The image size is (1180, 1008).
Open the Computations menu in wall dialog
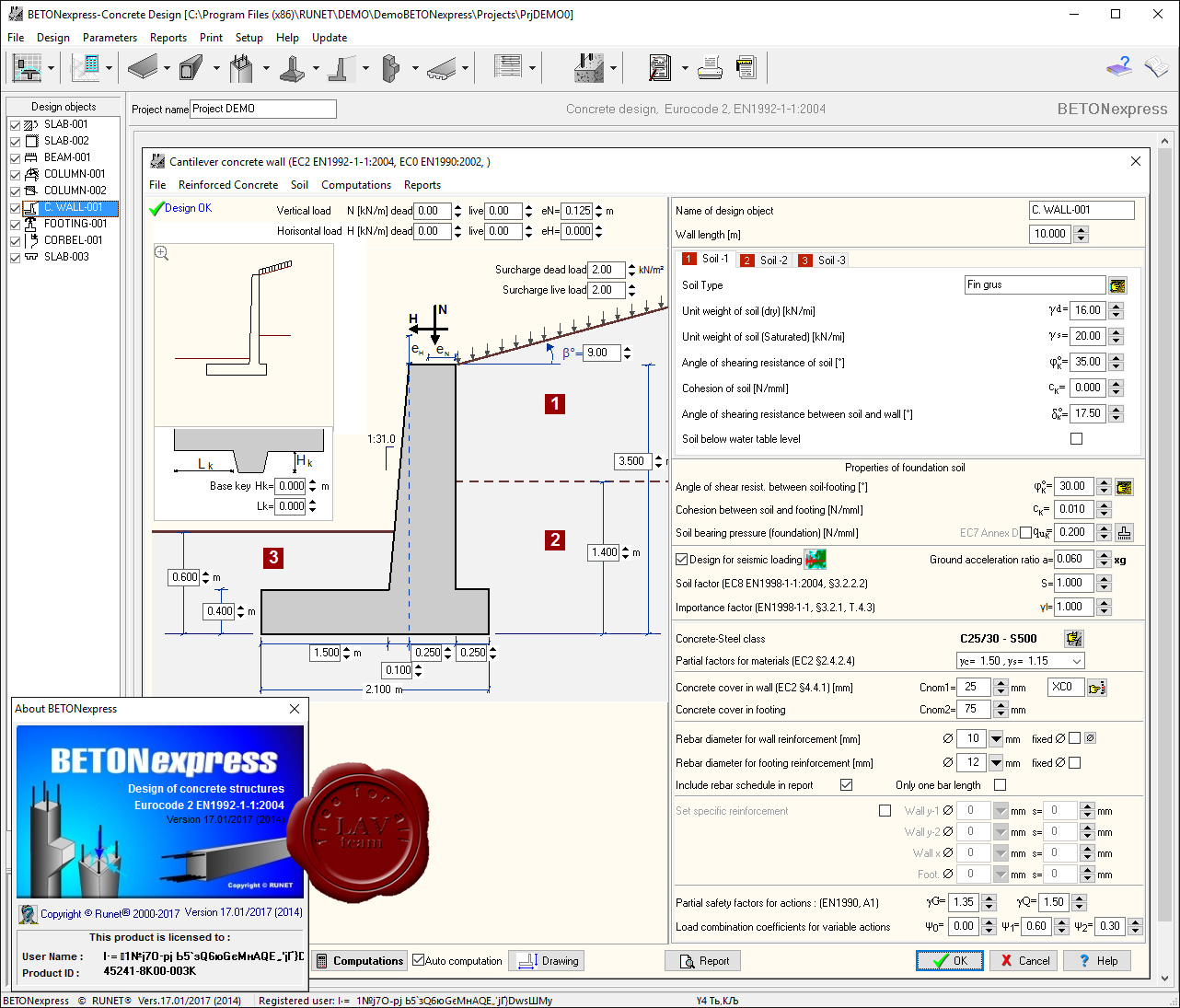pos(356,185)
